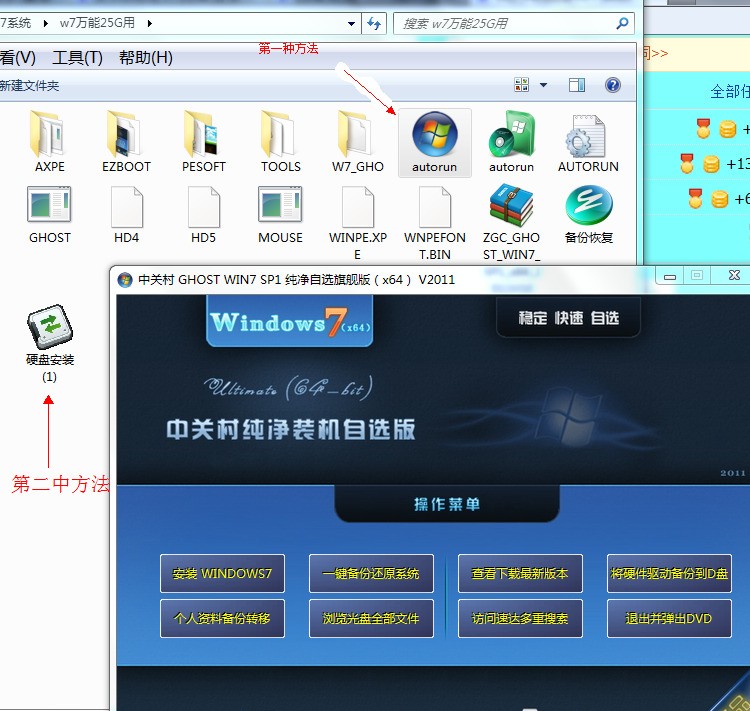The width and height of the screenshot is (750, 711).
Task: Select the GHOST application icon
Action: click(49, 214)
